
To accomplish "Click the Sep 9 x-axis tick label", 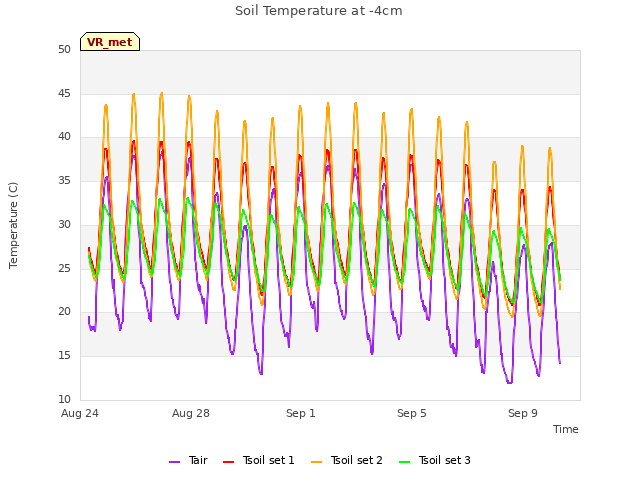I will click(523, 413).
